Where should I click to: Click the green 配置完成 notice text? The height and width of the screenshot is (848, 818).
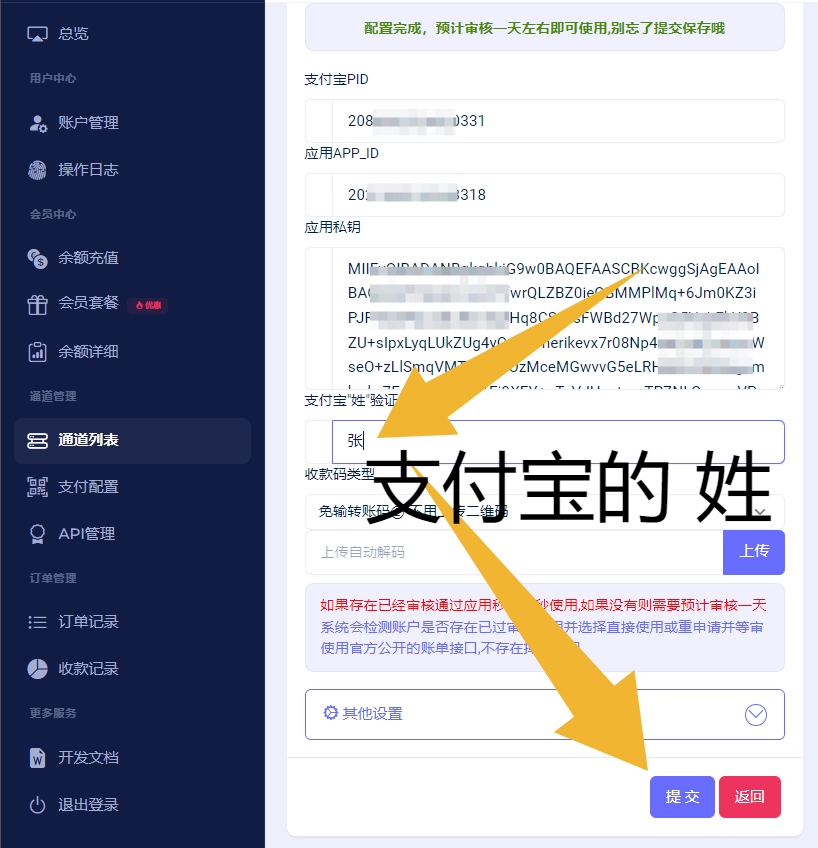click(x=544, y=28)
